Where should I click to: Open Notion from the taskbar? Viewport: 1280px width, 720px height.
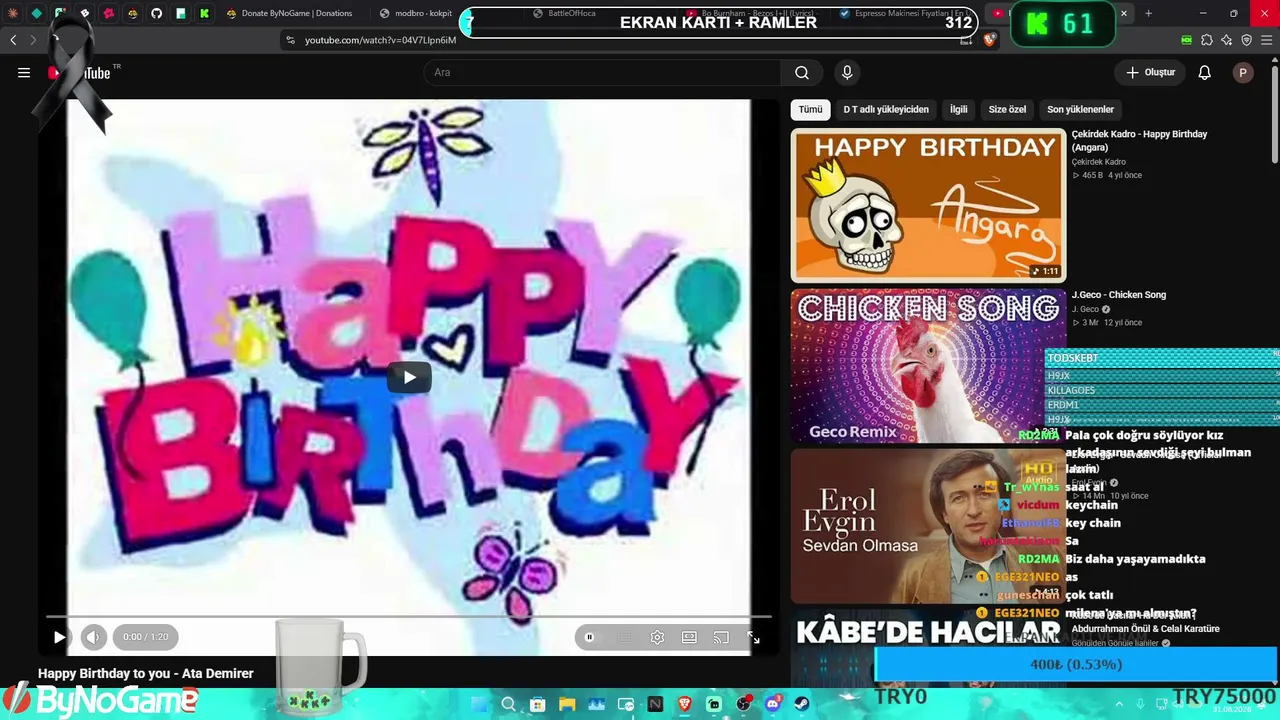click(x=655, y=704)
